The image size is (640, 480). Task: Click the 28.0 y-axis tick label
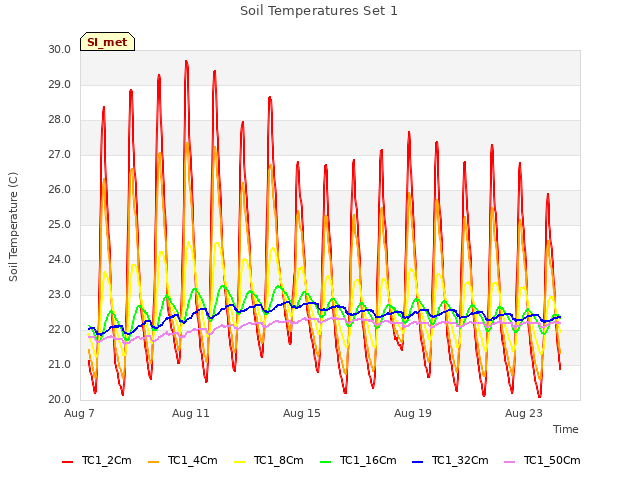click(x=60, y=120)
